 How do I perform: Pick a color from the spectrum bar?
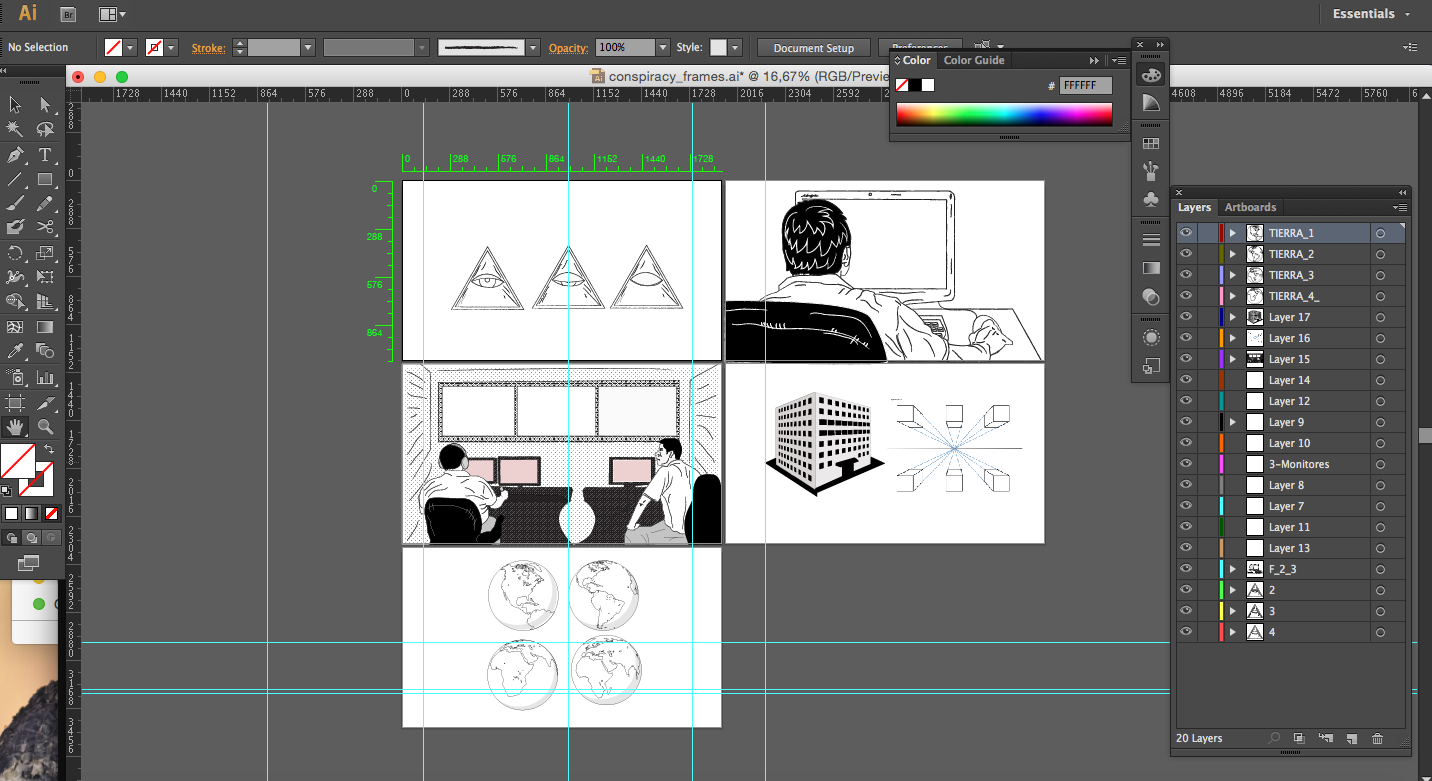pos(1004,114)
